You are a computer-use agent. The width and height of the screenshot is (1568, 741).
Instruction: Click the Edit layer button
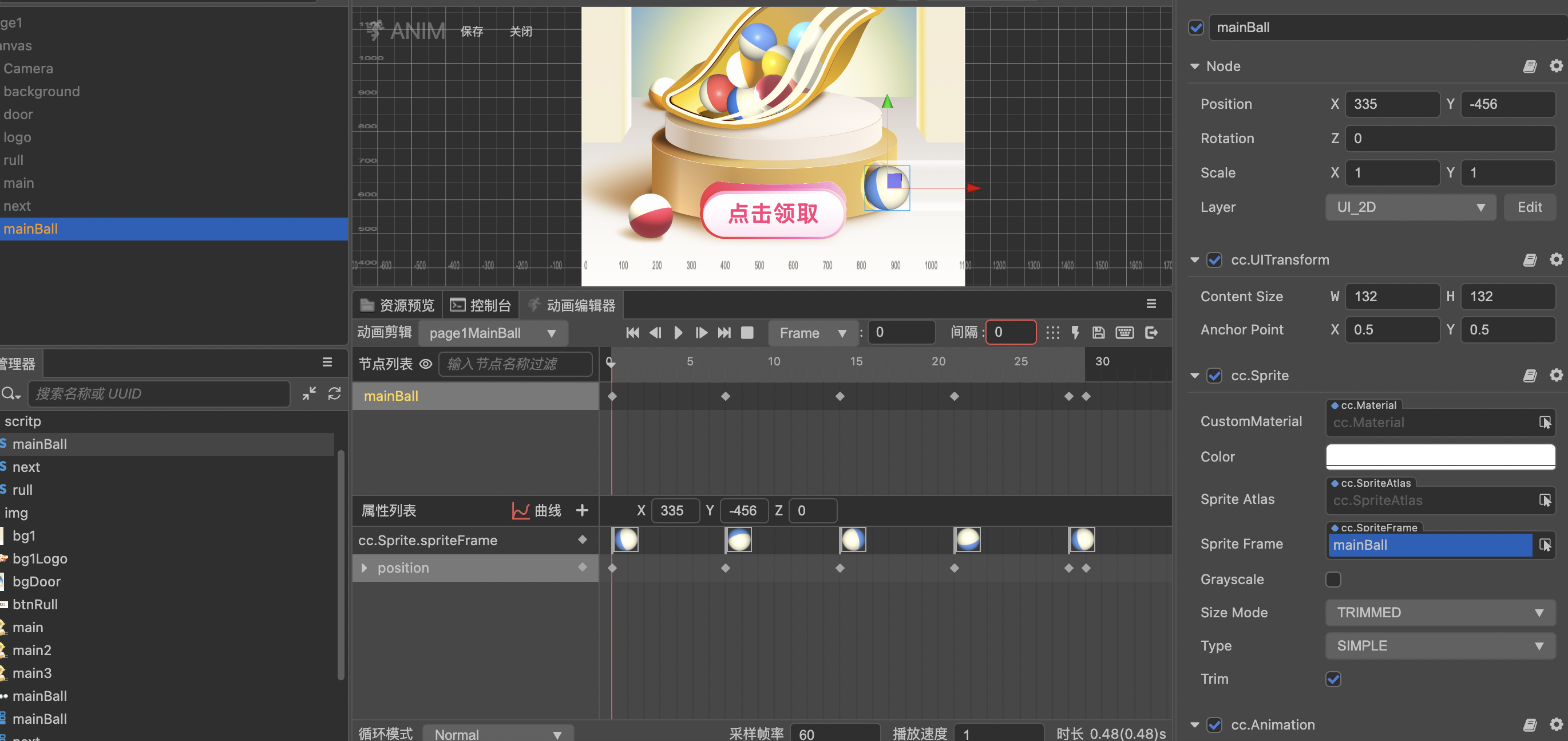click(x=1529, y=207)
